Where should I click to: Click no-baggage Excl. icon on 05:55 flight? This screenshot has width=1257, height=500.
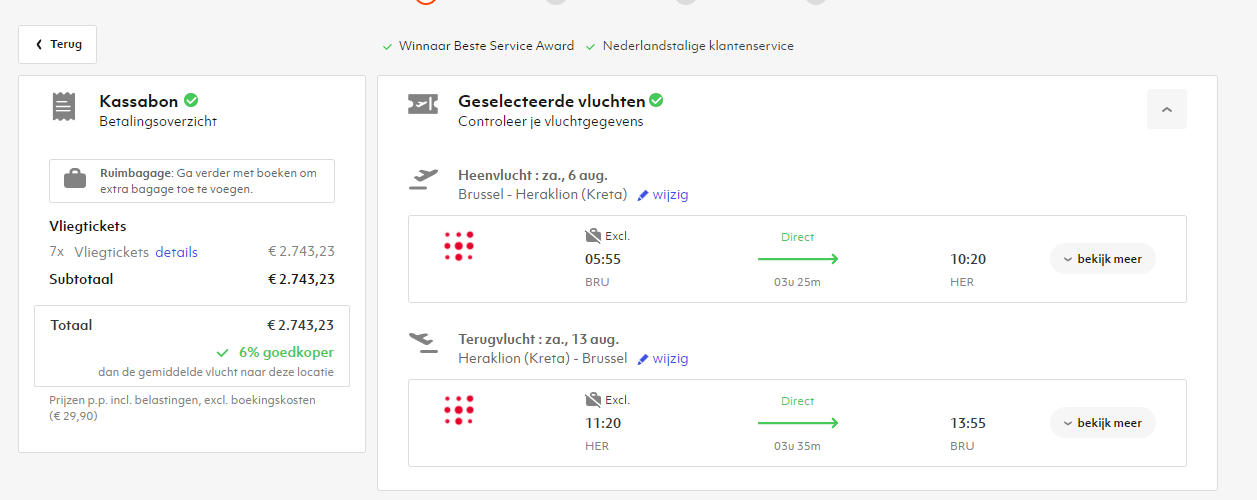(593, 236)
